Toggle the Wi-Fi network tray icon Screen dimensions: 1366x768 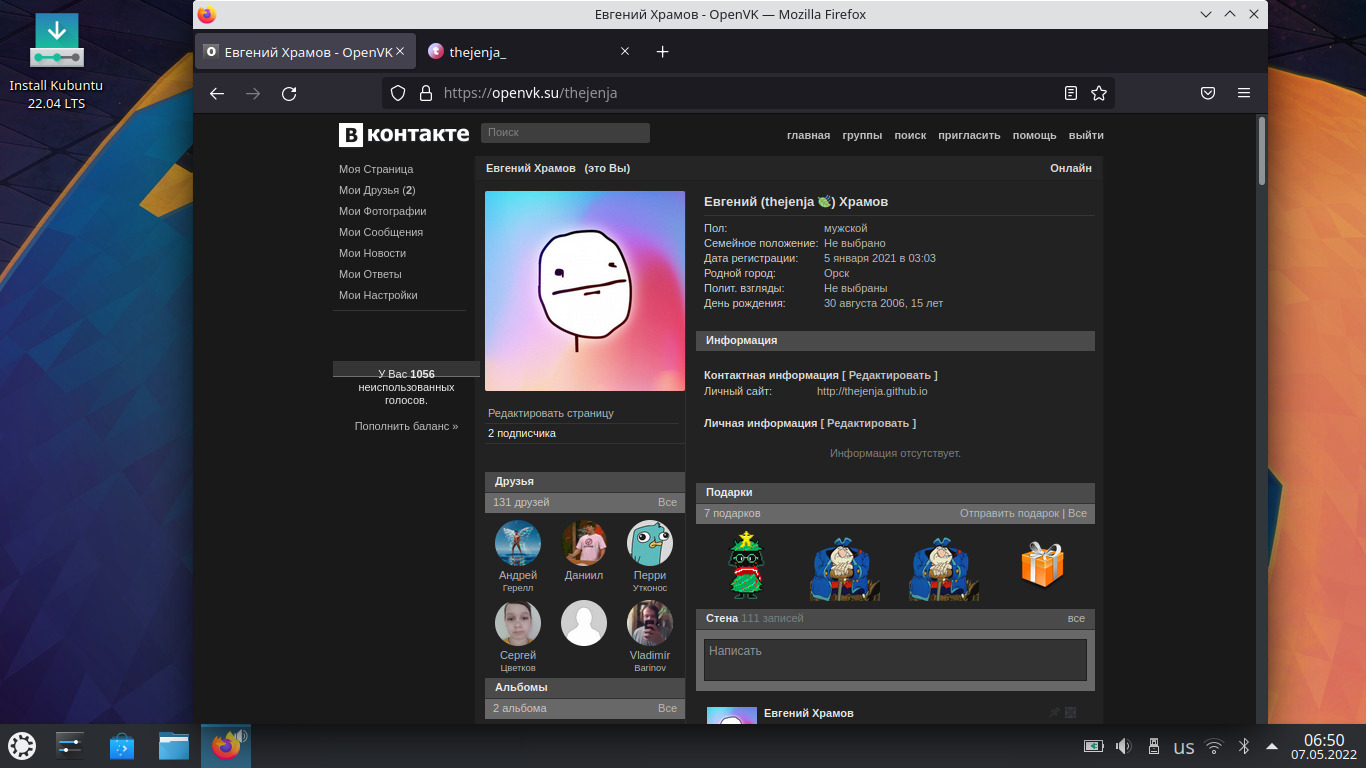coord(1214,746)
